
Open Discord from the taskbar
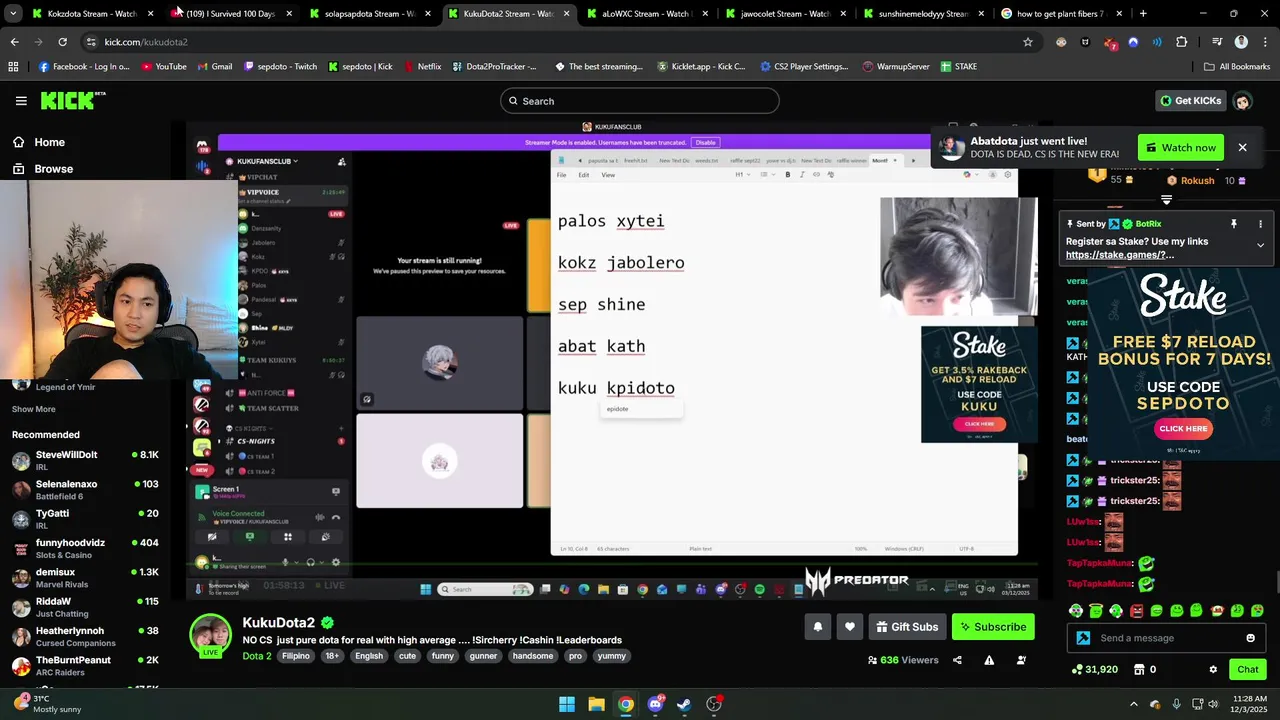[x=655, y=704]
